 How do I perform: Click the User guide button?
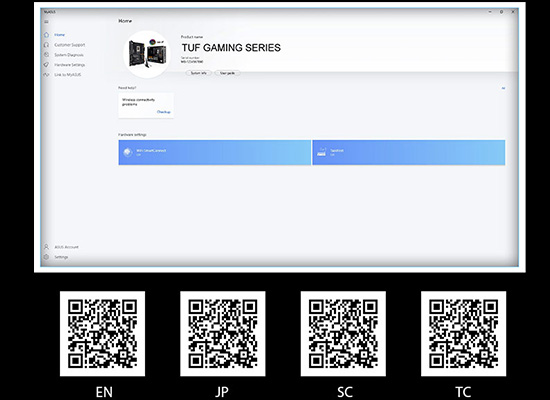coord(227,73)
